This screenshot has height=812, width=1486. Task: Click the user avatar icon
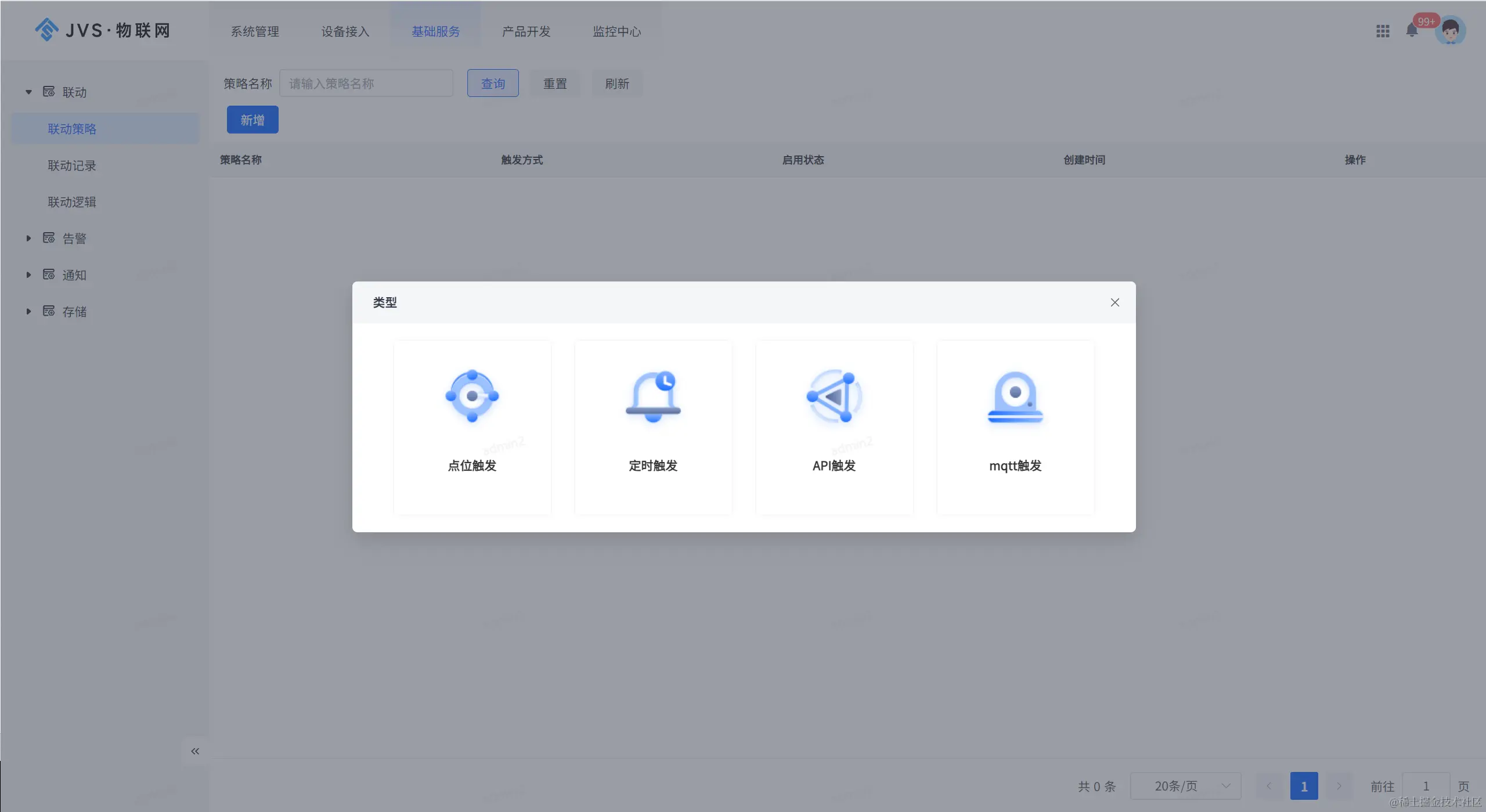[1450, 31]
